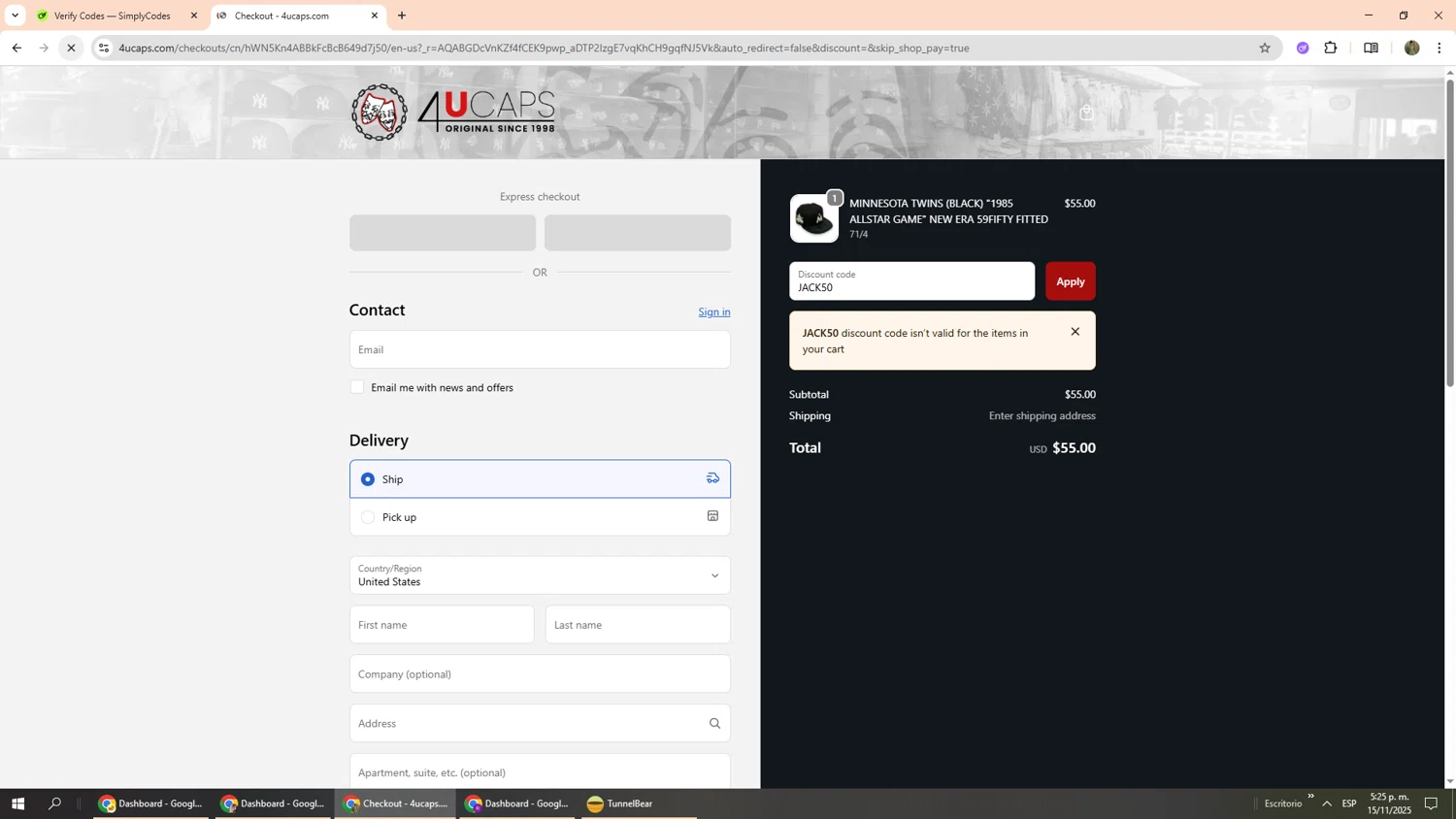1456x819 pixels.
Task: Check Email me with news and offers
Action: tap(357, 387)
